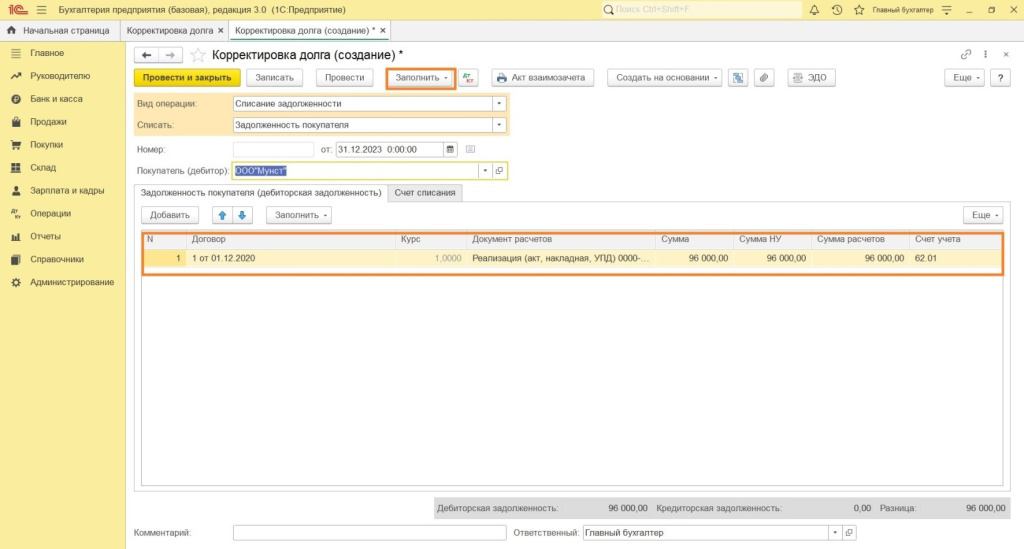The image size is (1024, 549).
Task: Get link to document icon
Action: [966, 55]
